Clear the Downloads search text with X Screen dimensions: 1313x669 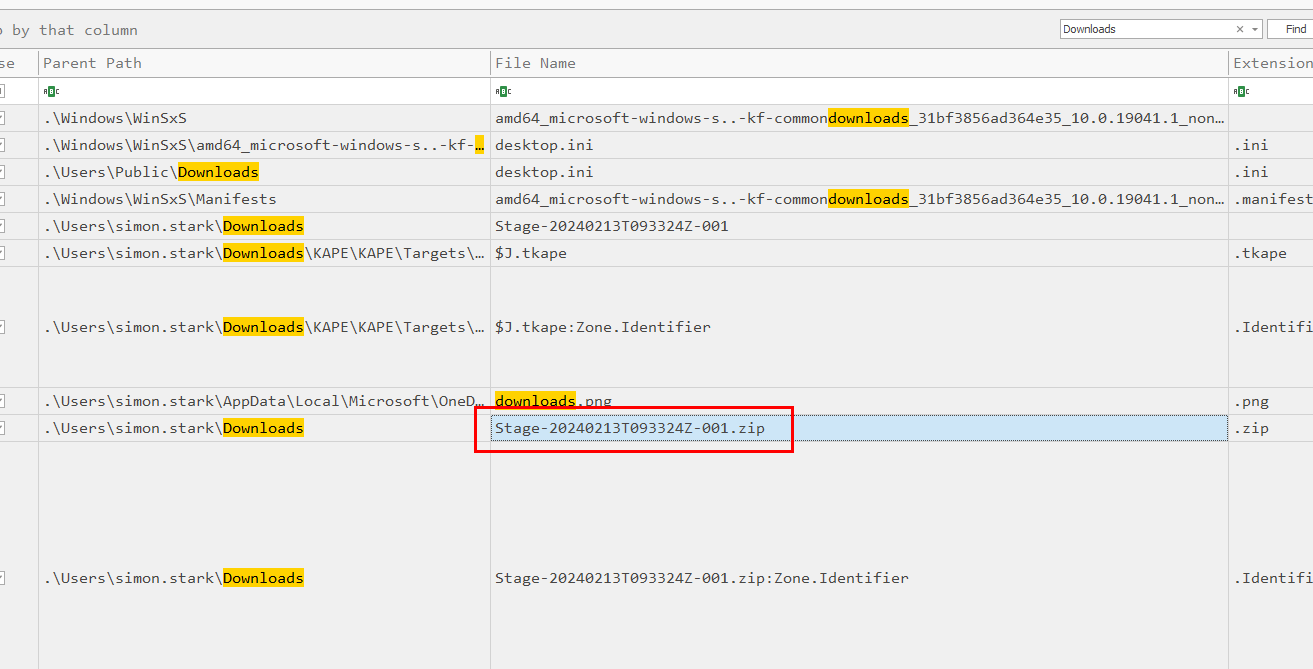(x=1240, y=29)
